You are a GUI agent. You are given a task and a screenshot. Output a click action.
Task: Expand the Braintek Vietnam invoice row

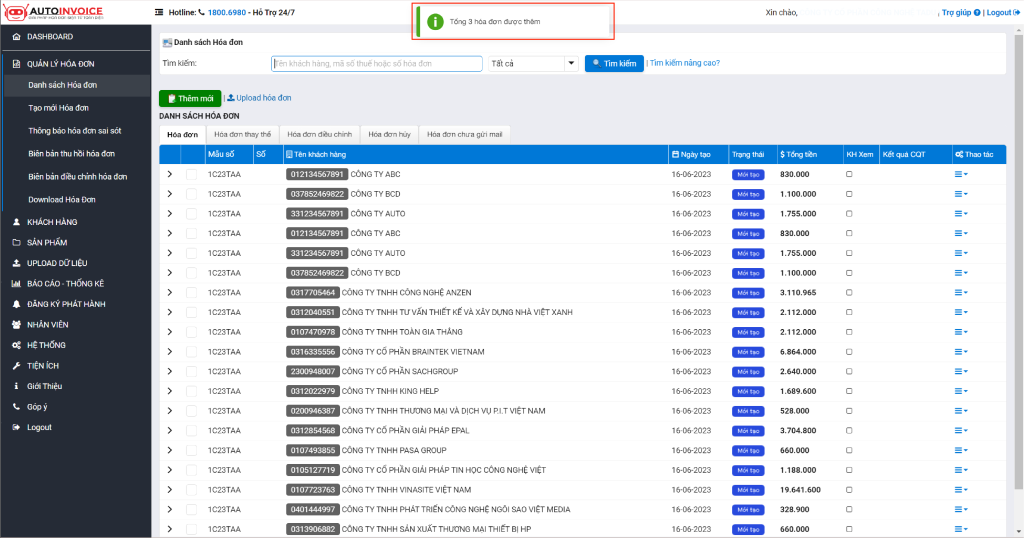170,352
